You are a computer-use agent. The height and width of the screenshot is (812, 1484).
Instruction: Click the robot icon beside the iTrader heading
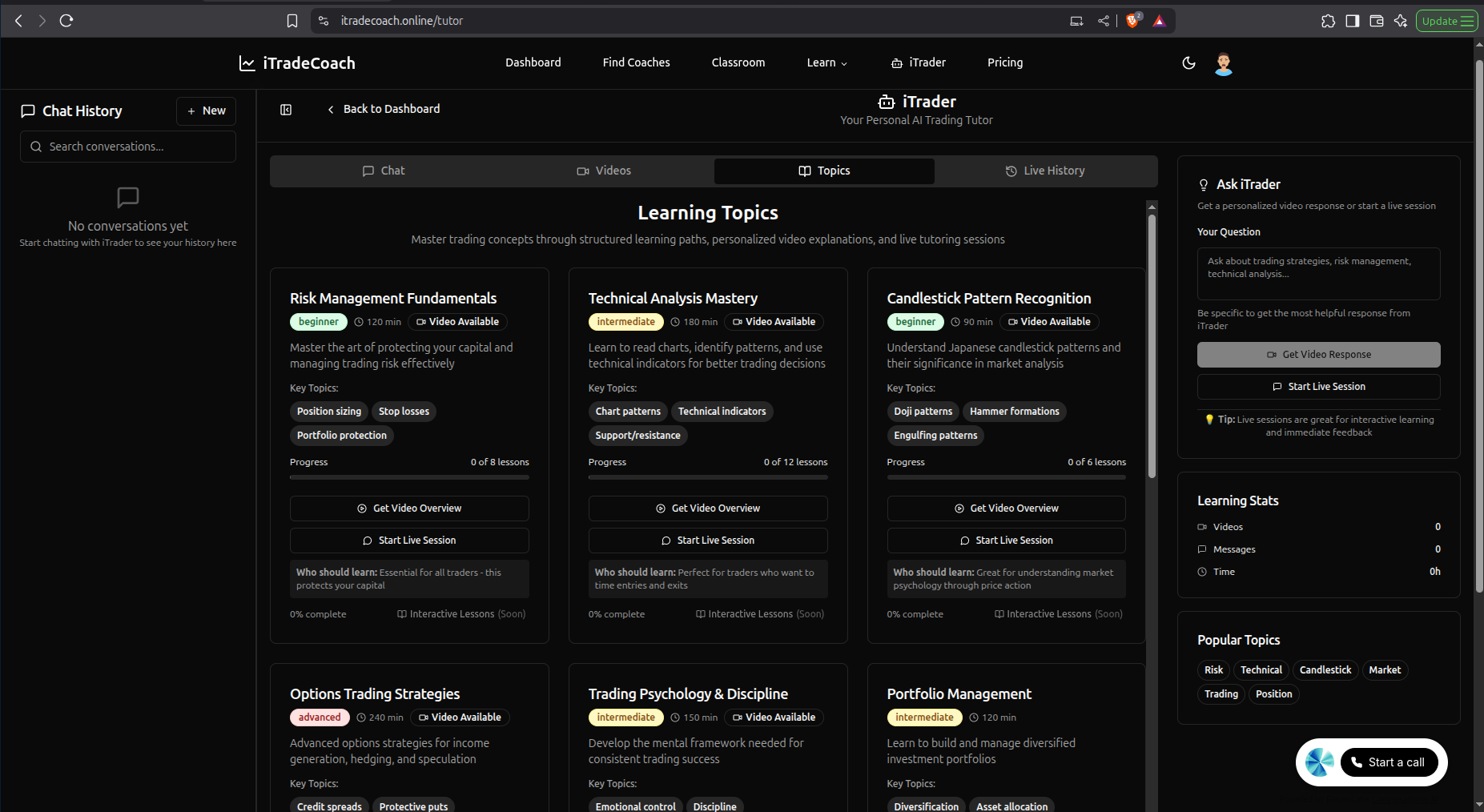[x=887, y=102]
